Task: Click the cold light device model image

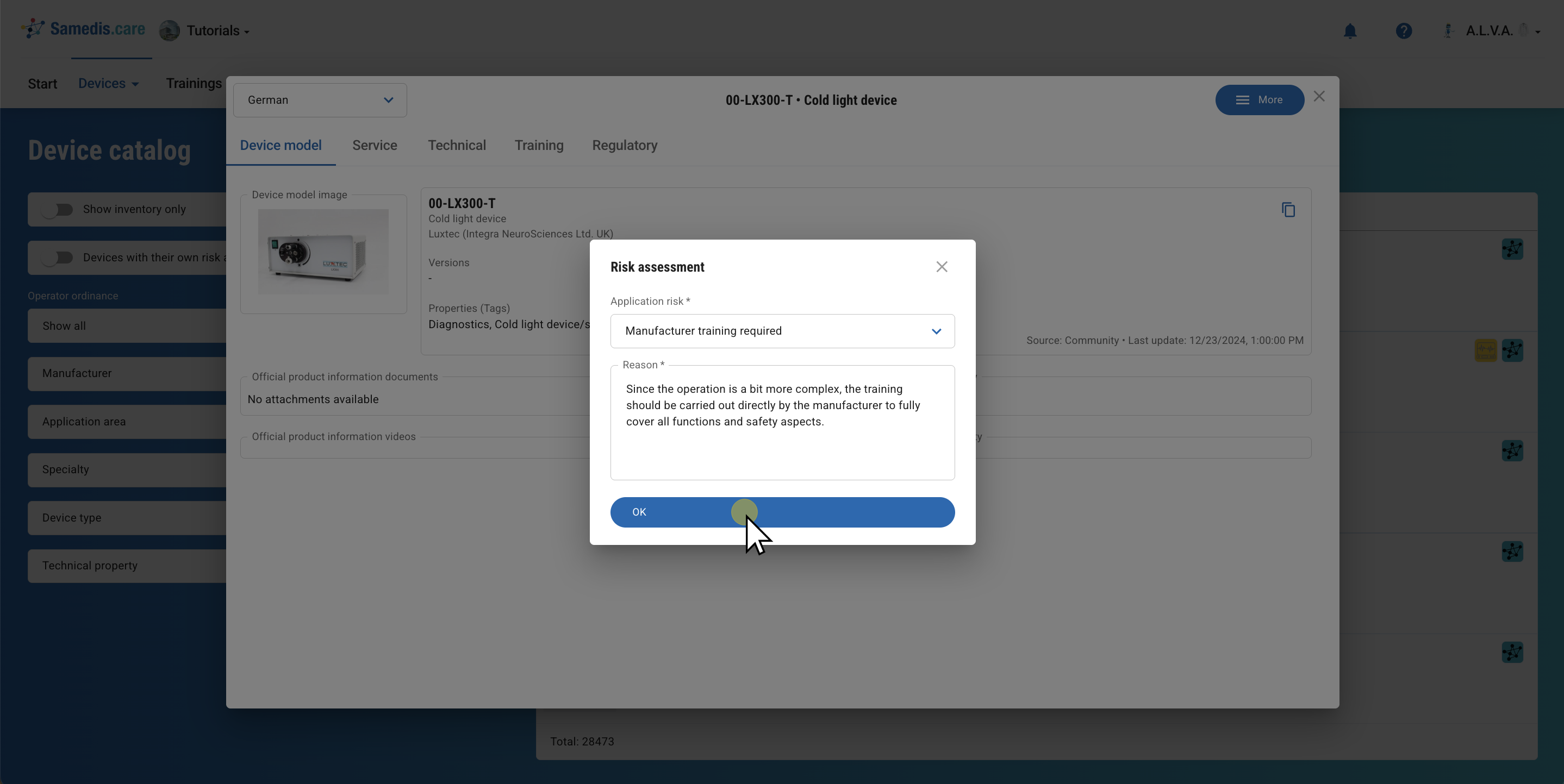Action: (x=323, y=252)
